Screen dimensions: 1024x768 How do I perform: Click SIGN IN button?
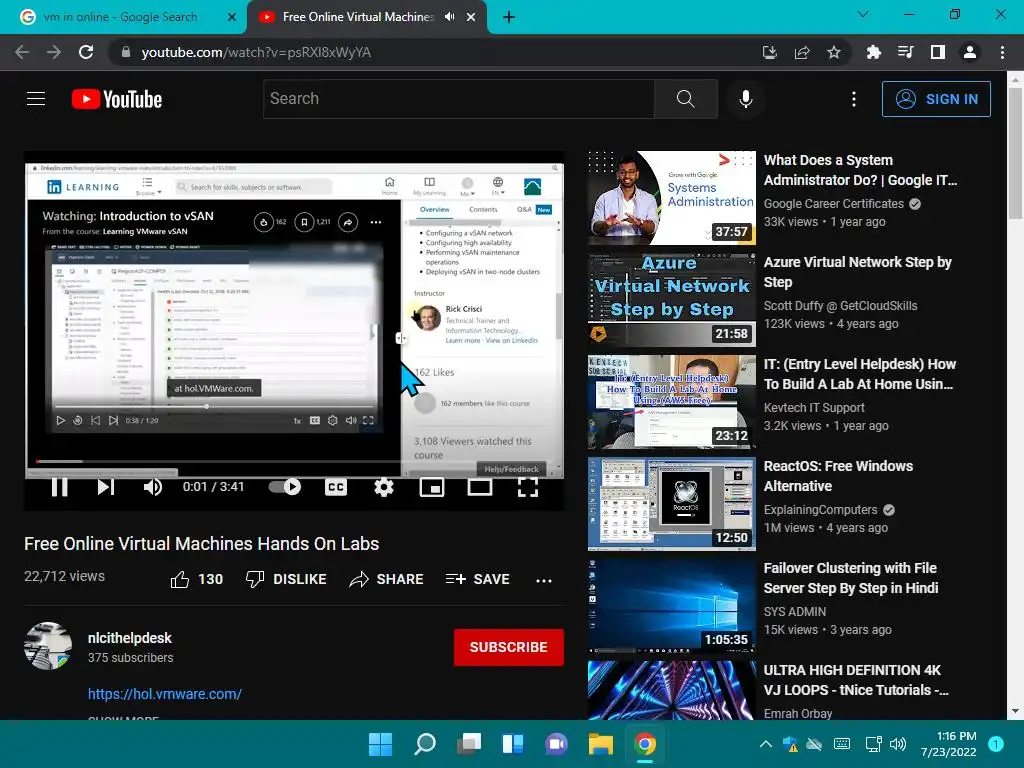pos(936,99)
